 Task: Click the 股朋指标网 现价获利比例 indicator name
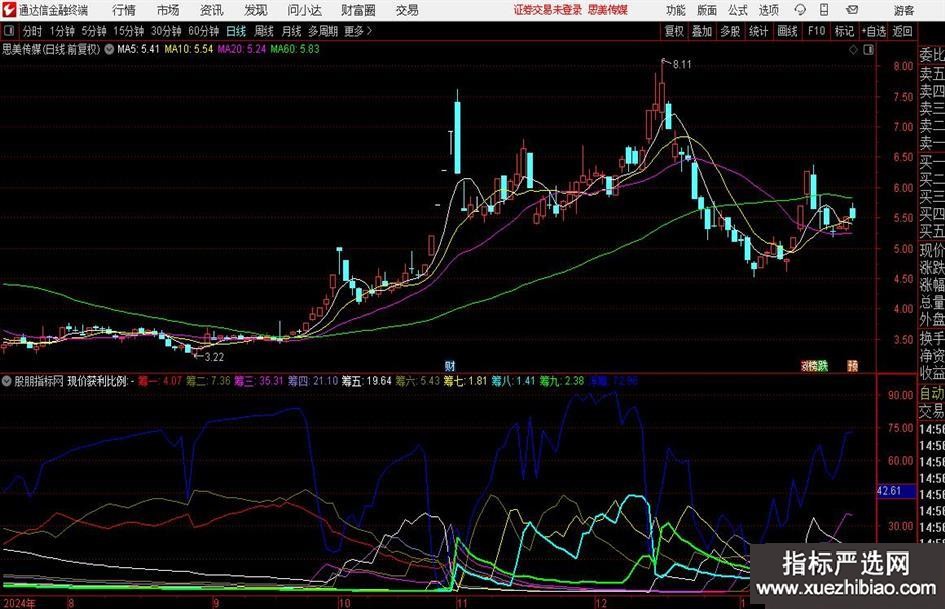point(71,381)
